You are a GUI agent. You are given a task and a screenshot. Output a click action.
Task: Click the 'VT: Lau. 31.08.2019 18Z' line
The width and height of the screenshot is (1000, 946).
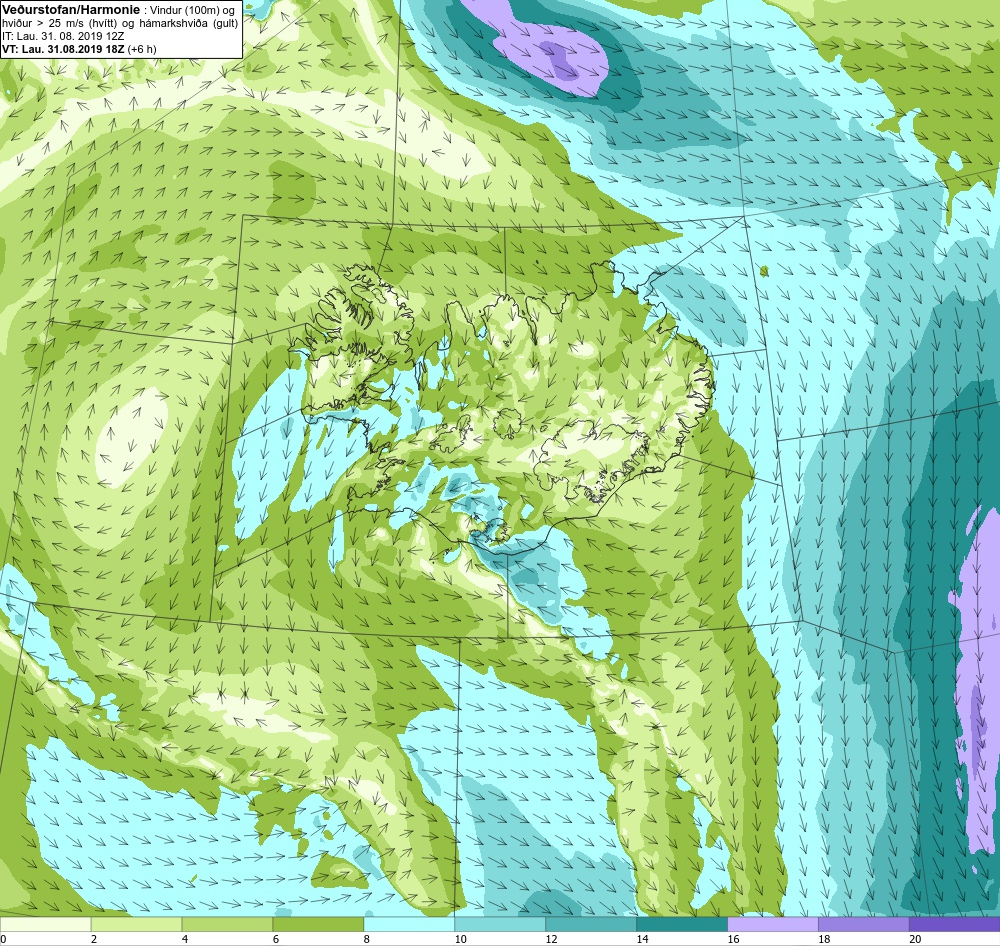click(79, 49)
